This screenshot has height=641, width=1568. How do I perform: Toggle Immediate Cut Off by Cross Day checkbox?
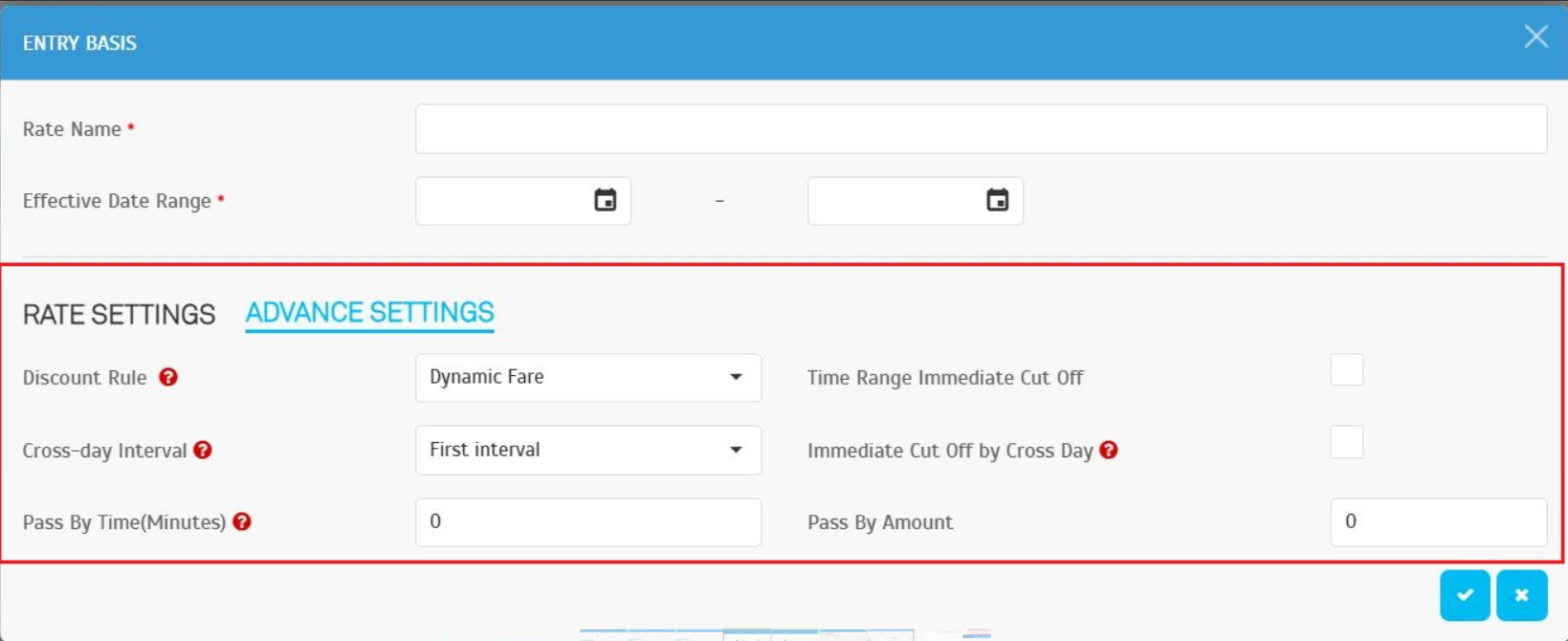[1346, 443]
